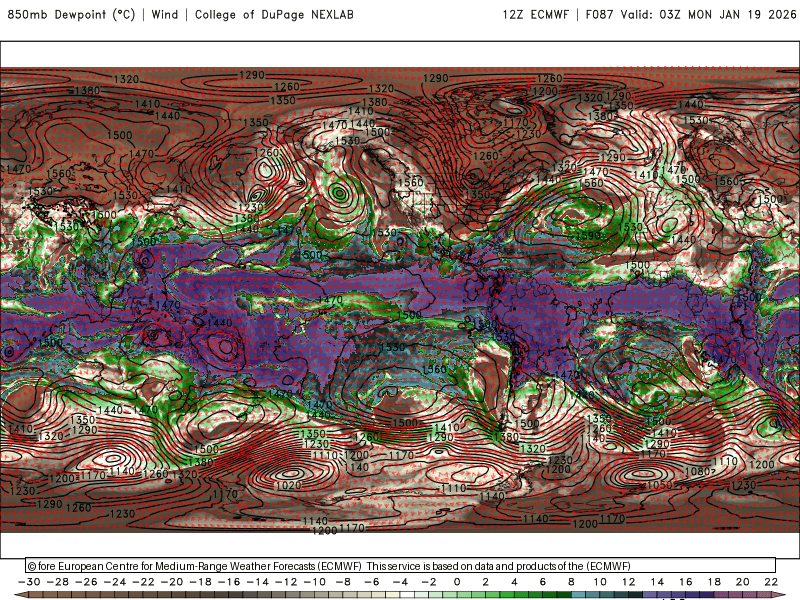
Task: Click the "-18" color scale label
Action: point(201,582)
